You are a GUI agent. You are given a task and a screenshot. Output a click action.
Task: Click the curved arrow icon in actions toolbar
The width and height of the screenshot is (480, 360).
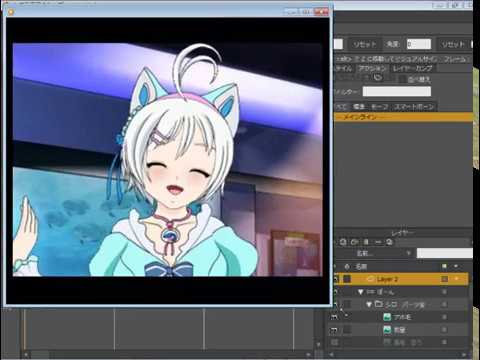[377, 78]
